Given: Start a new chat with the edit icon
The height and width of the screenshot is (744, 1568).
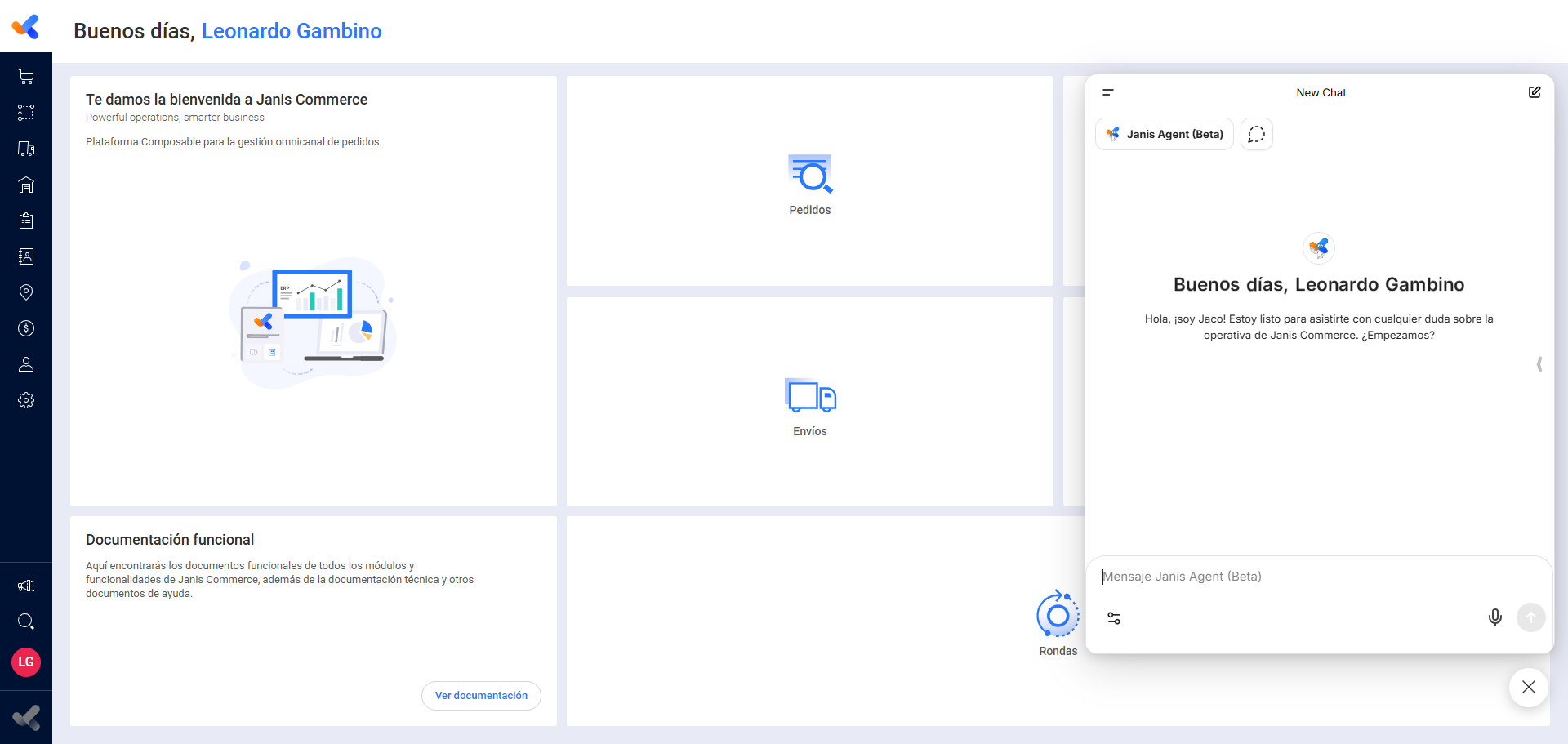Looking at the screenshot, I should pyautogui.click(x=1535, y=92).
